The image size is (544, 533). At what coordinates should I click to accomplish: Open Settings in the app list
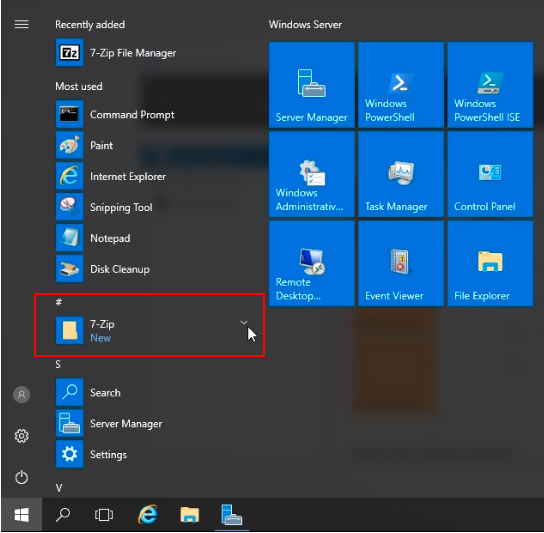pos(92,454)
